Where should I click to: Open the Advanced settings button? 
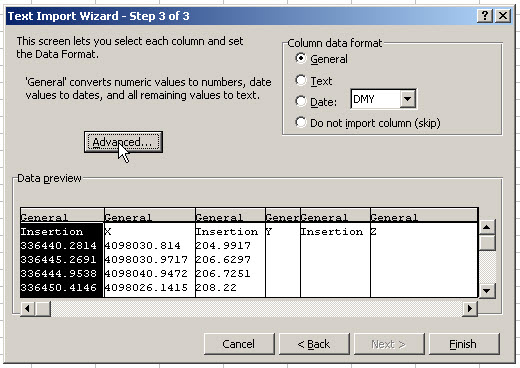point(123,142)
